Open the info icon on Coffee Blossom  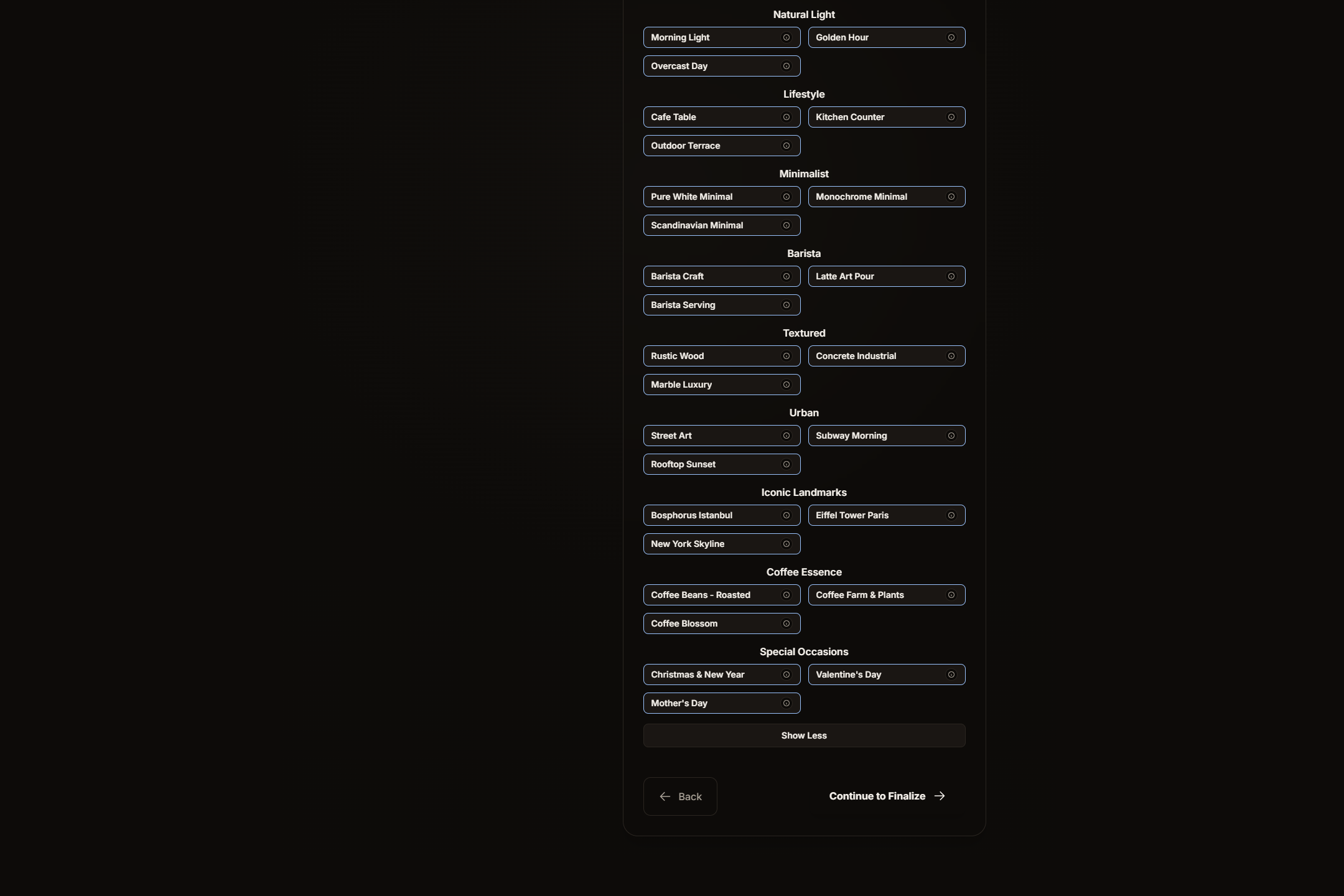[786, 623]
